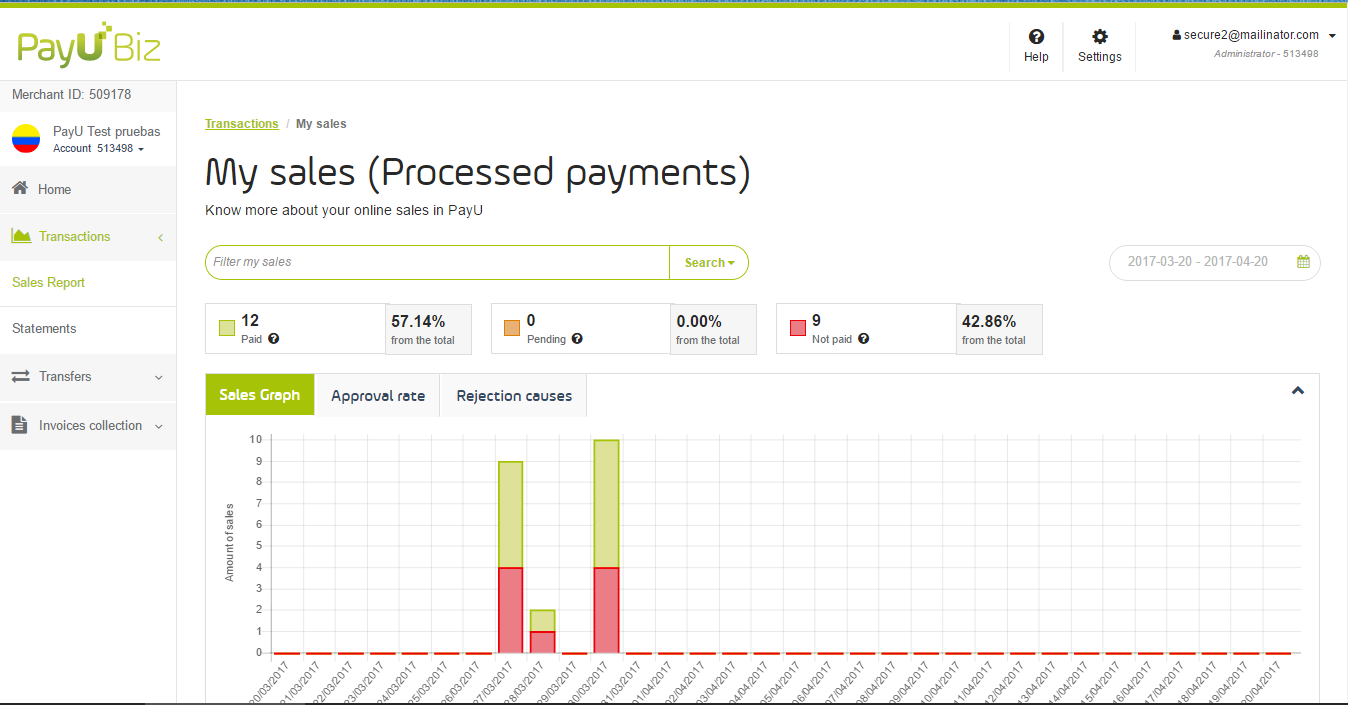
Task: Open Settings gear icon
Action: [1099, 37]
